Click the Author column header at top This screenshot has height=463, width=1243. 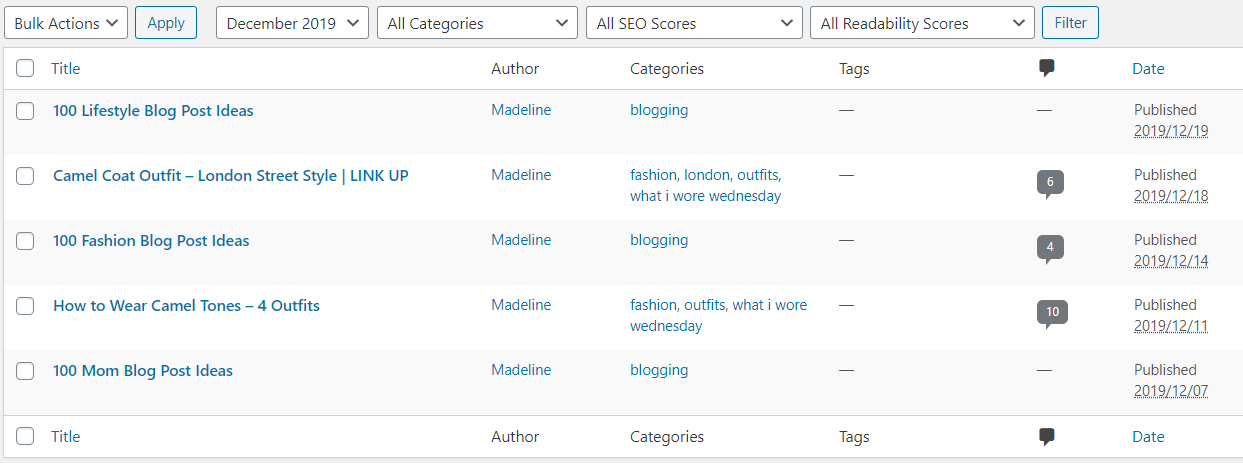515,69
